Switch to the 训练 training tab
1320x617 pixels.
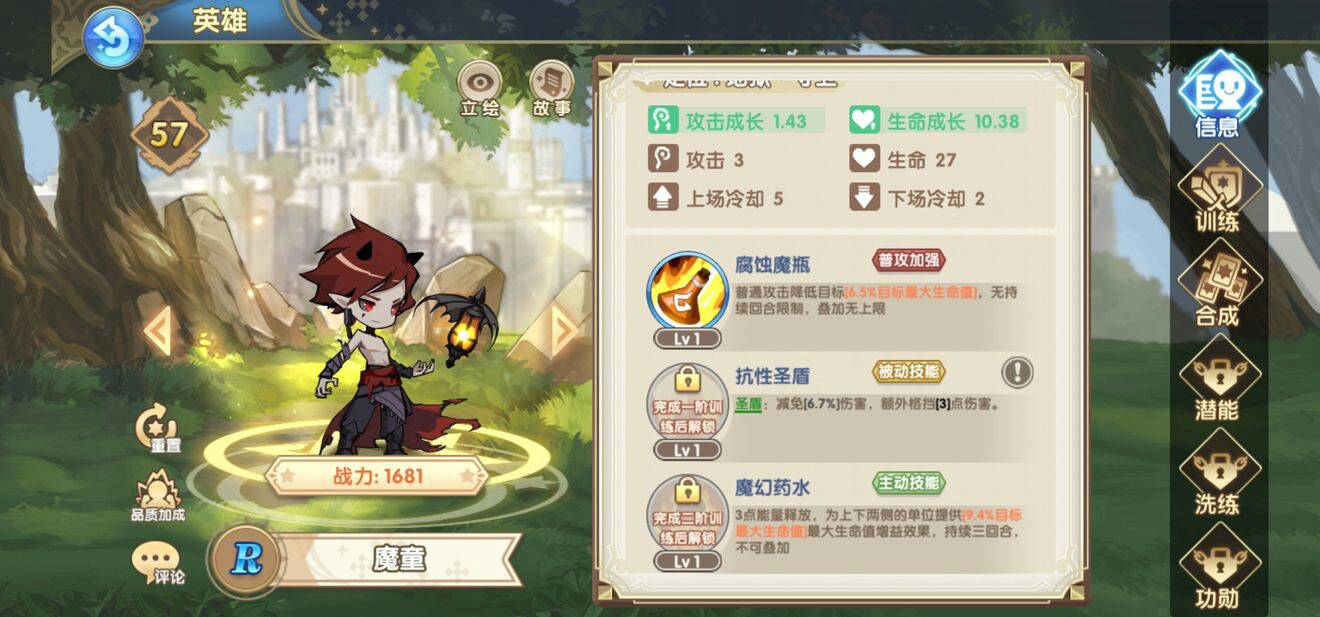[x=1218, y=190]
